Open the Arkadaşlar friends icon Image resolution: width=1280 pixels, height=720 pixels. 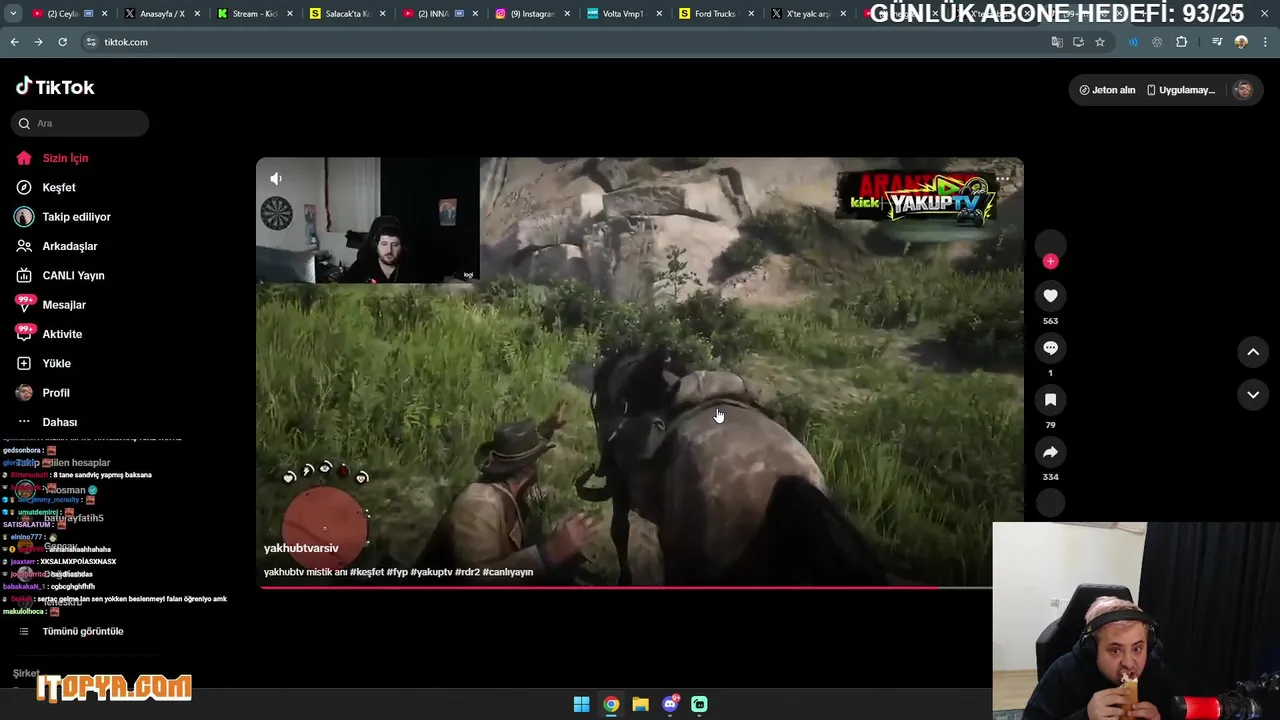(x=24, y=246)
